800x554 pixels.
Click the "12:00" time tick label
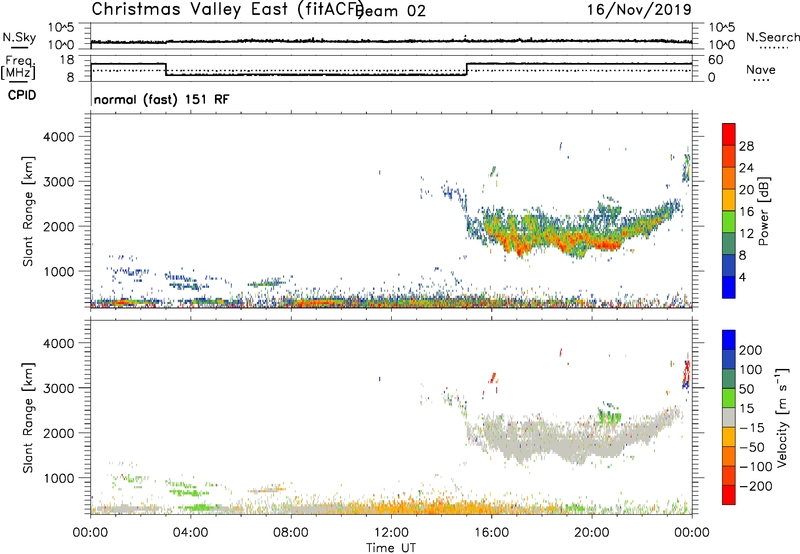pos(391,533)
